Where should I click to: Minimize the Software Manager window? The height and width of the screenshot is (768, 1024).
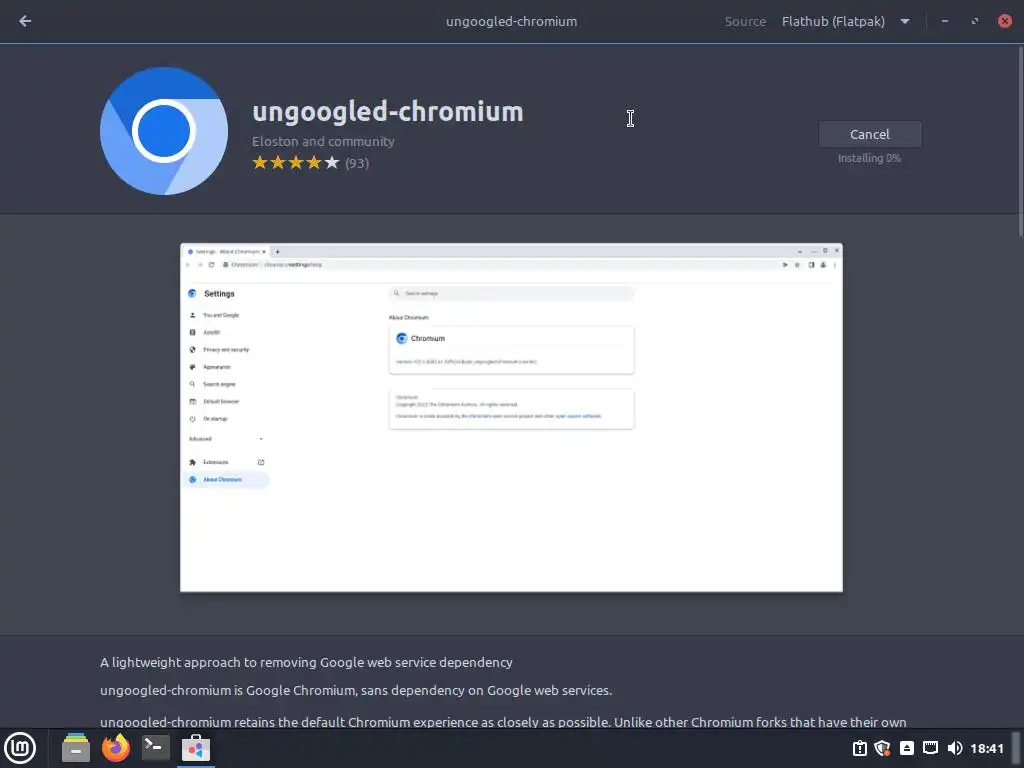click(x=944, y=21)
